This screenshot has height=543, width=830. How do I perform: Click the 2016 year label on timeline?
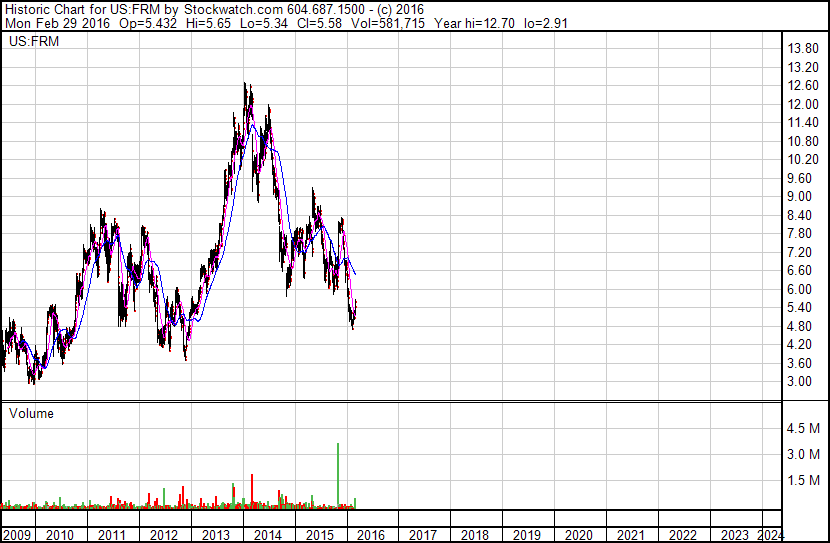[x=371, y=535]
